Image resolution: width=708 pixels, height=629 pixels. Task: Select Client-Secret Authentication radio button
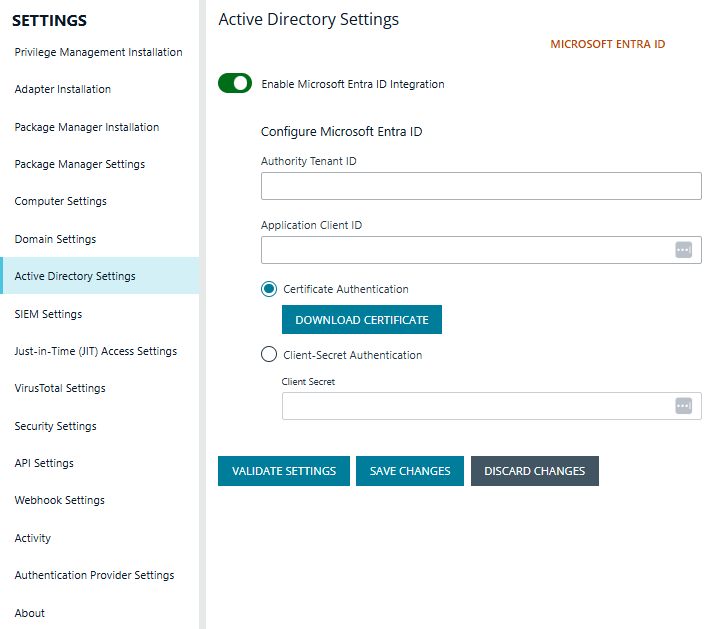269,354
